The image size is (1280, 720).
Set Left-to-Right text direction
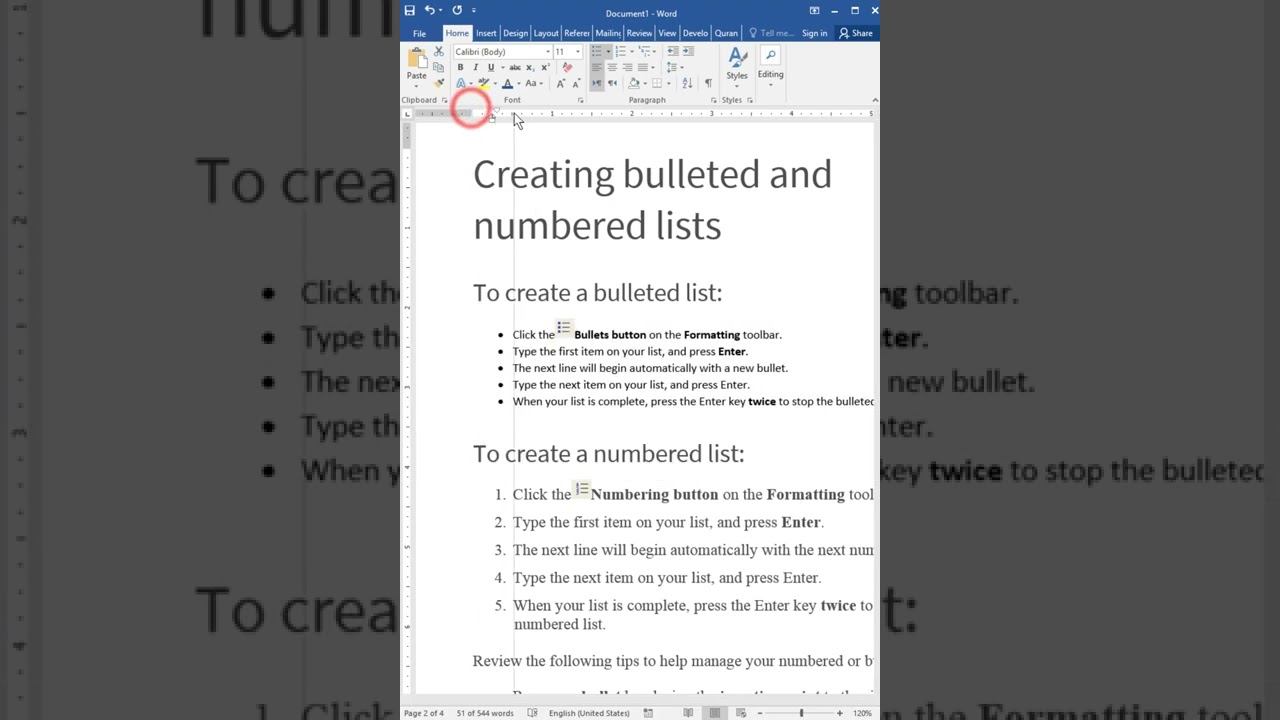point(597,83)
